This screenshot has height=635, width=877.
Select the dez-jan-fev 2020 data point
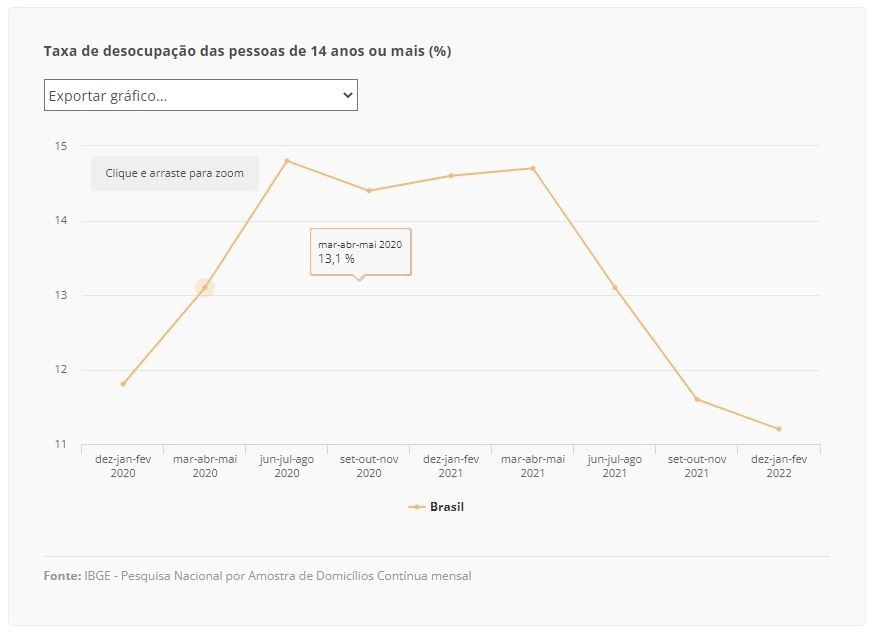pyautogui.click(x=123, y=384)
